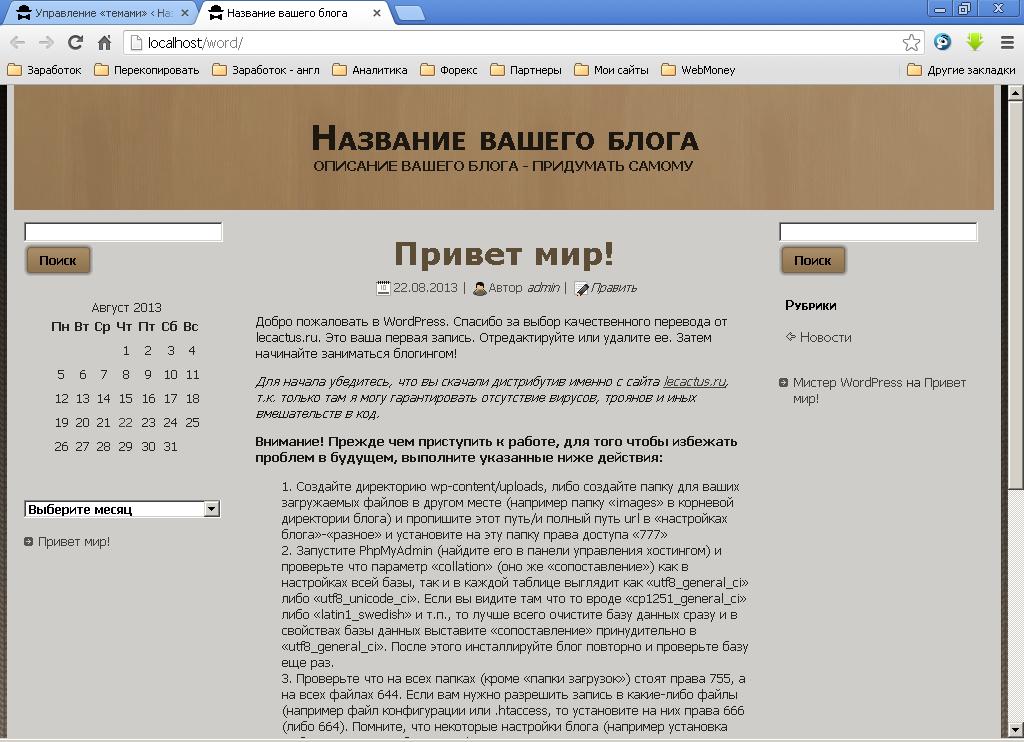Open the Форекс bookmark folder

(x=449, y=70)
